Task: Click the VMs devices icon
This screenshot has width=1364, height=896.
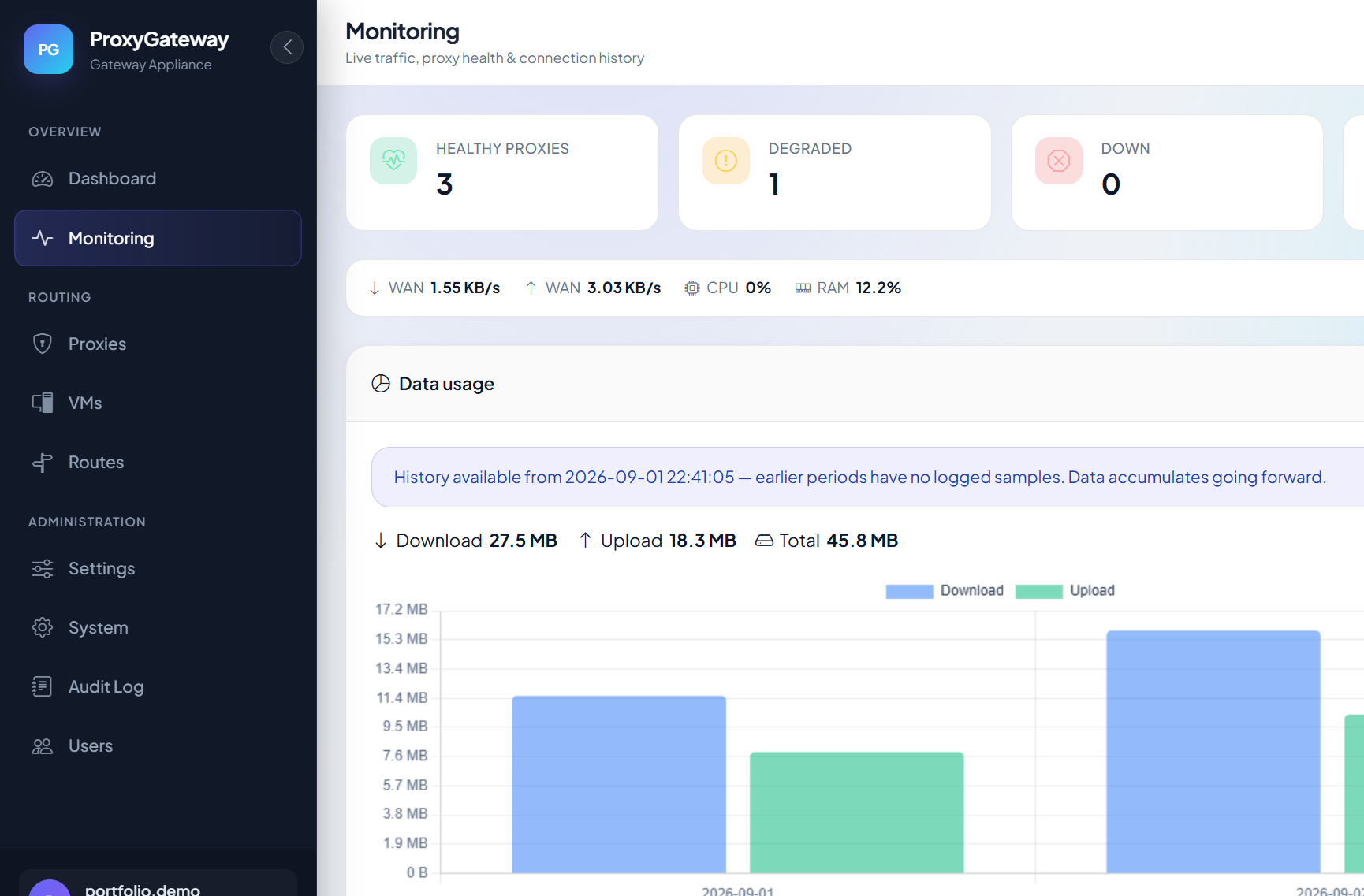Action: pyautogui.click(x=43, y=403)
